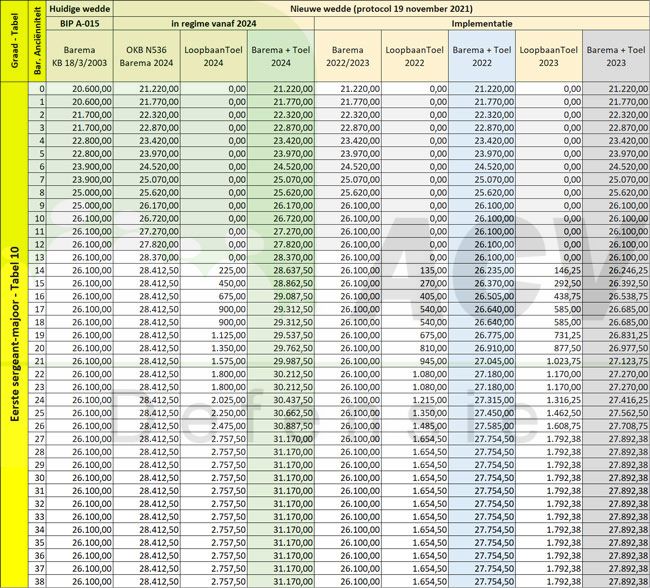Select the cell with value 27.585,00

point(482,426)
